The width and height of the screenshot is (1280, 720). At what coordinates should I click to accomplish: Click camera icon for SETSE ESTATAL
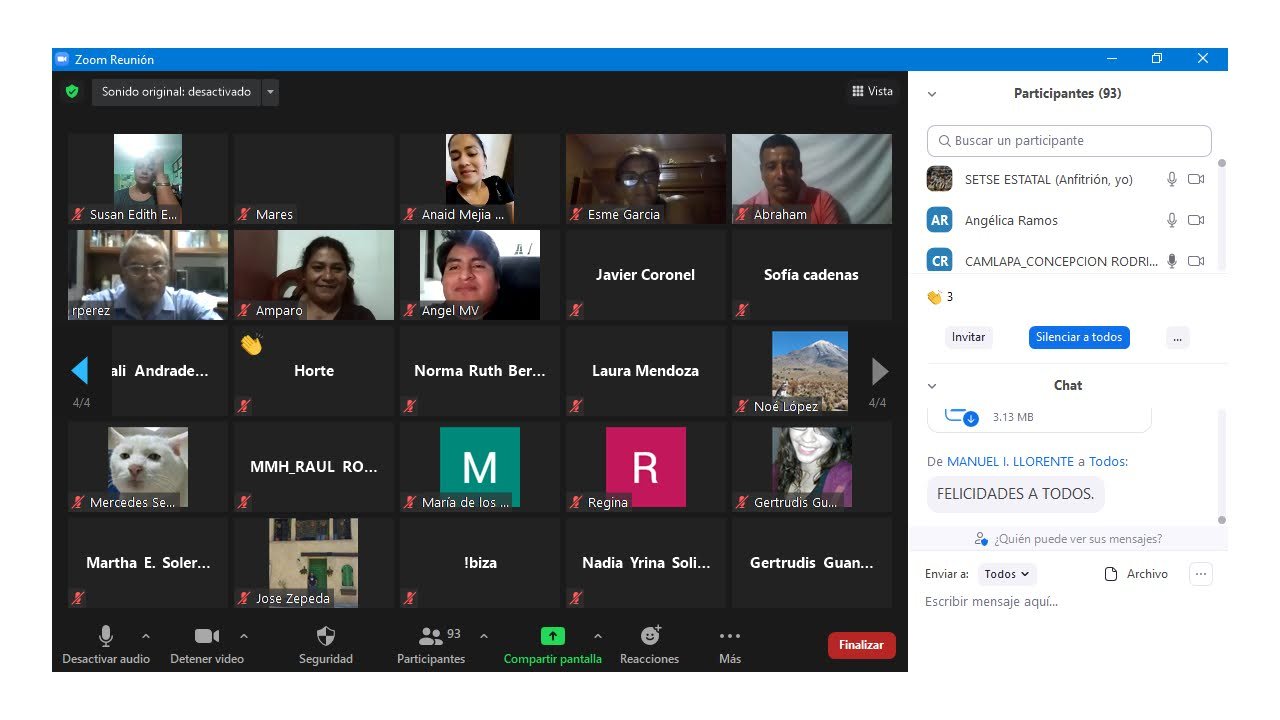pyautogui.click(x=1196, y=179)
